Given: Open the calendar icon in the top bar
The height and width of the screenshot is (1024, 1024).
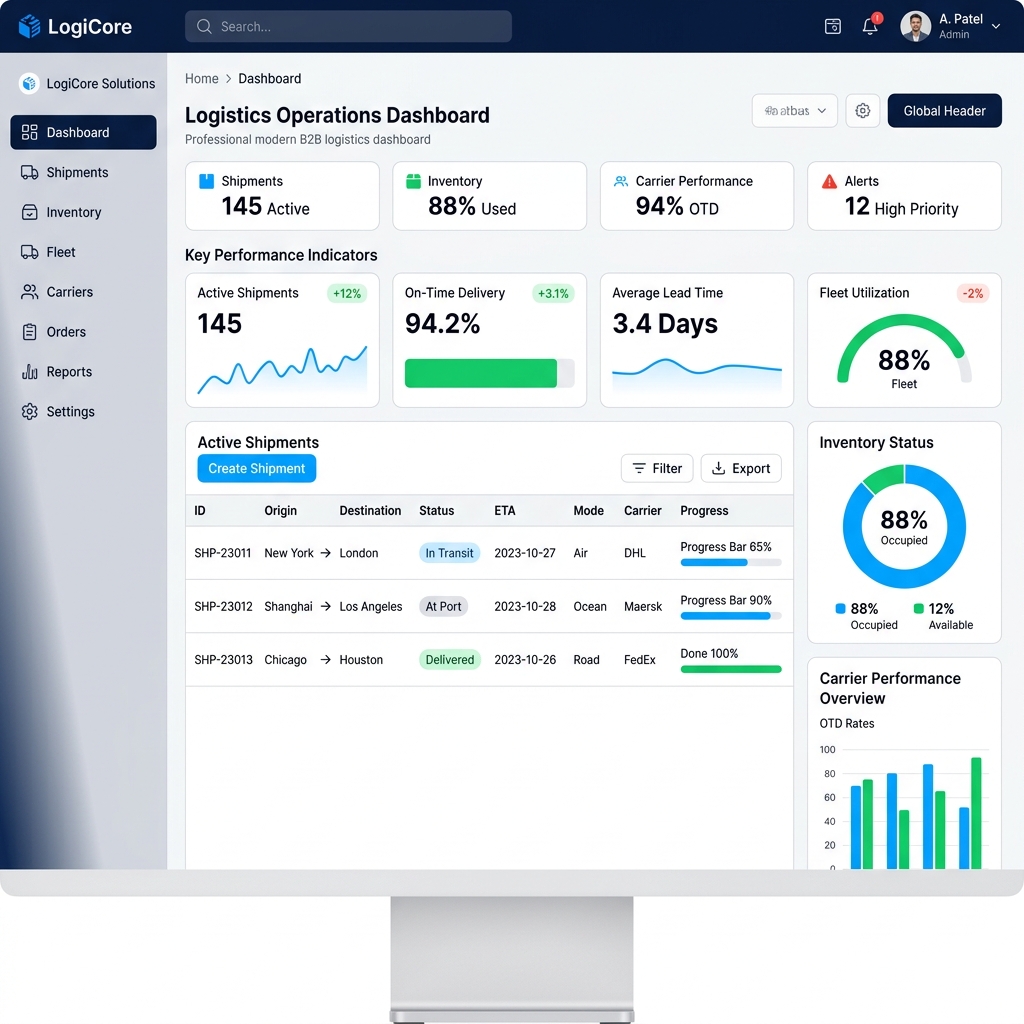Looking at the screenshot, I should click(832, 26).
